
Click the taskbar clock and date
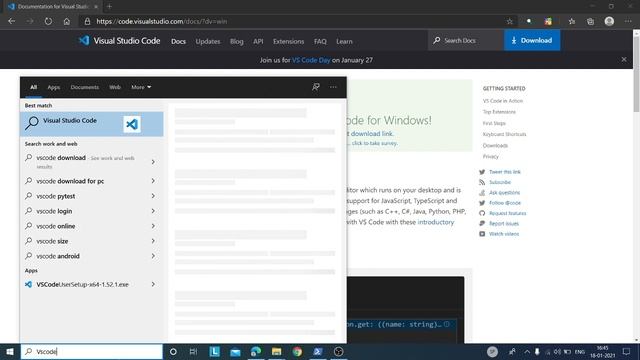tap(602, 351)
